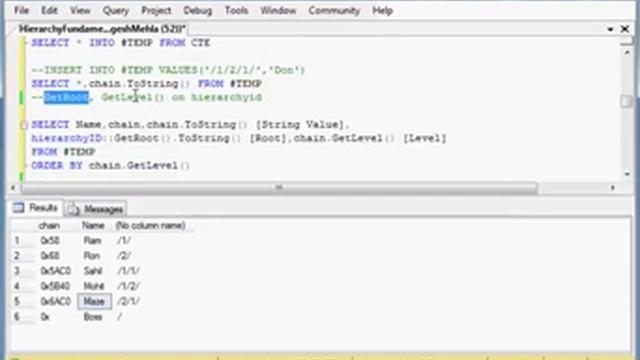The image size is (640, 360).
Task: Click the SELECT * INTO #TEMP line
Action: [x=121, y=43]
